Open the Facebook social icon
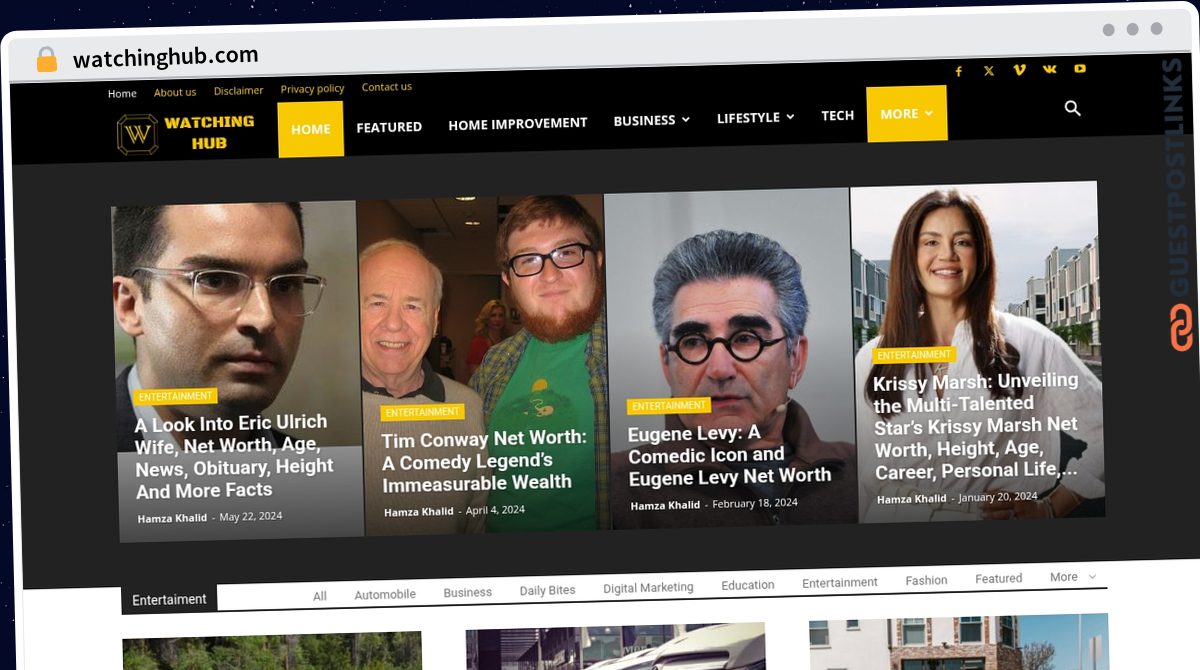The height and width of the screenshot is (670, 1200). 958,71
